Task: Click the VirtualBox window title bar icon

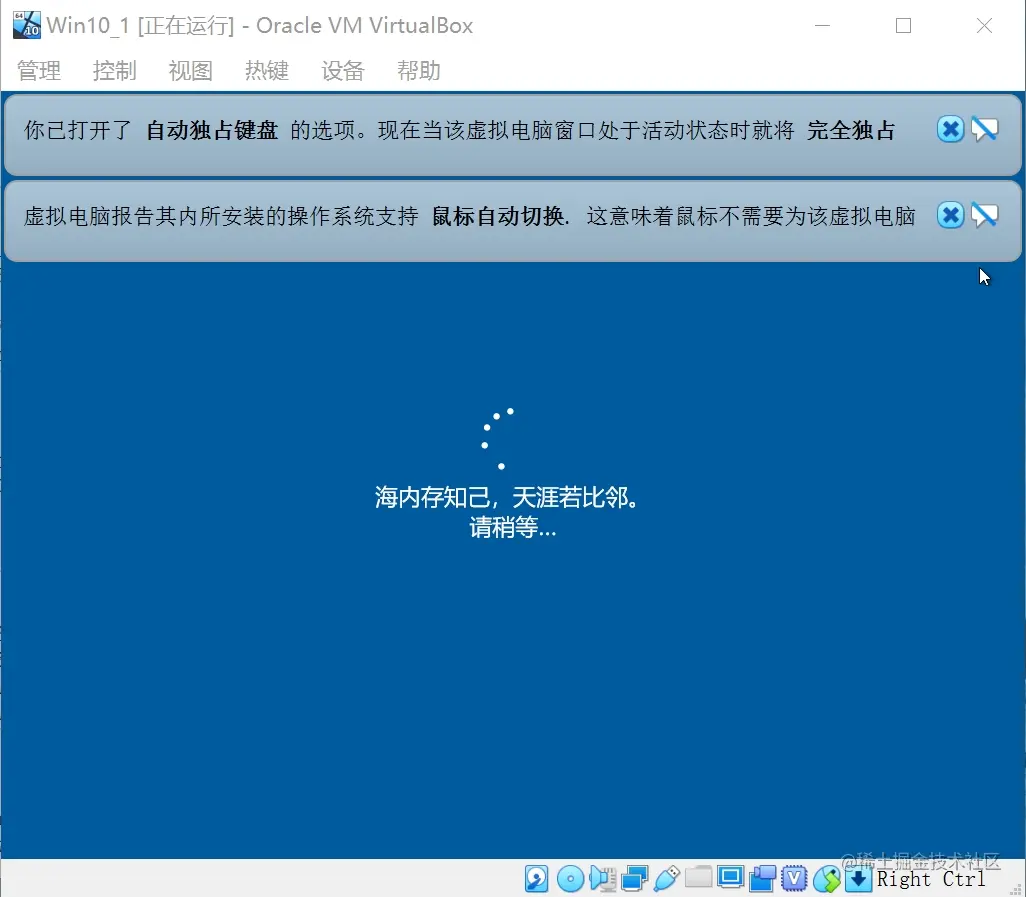Action: [25, 24]
